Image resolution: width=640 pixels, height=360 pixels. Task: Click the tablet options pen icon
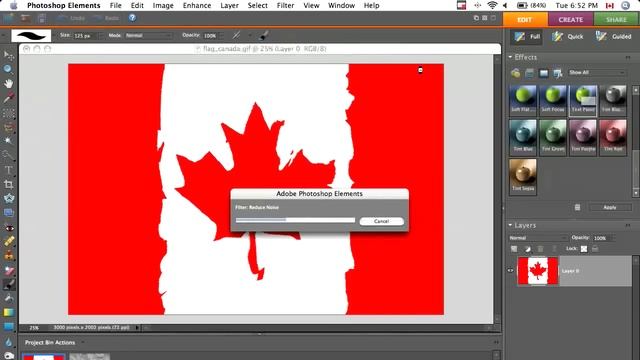[264, 36]
